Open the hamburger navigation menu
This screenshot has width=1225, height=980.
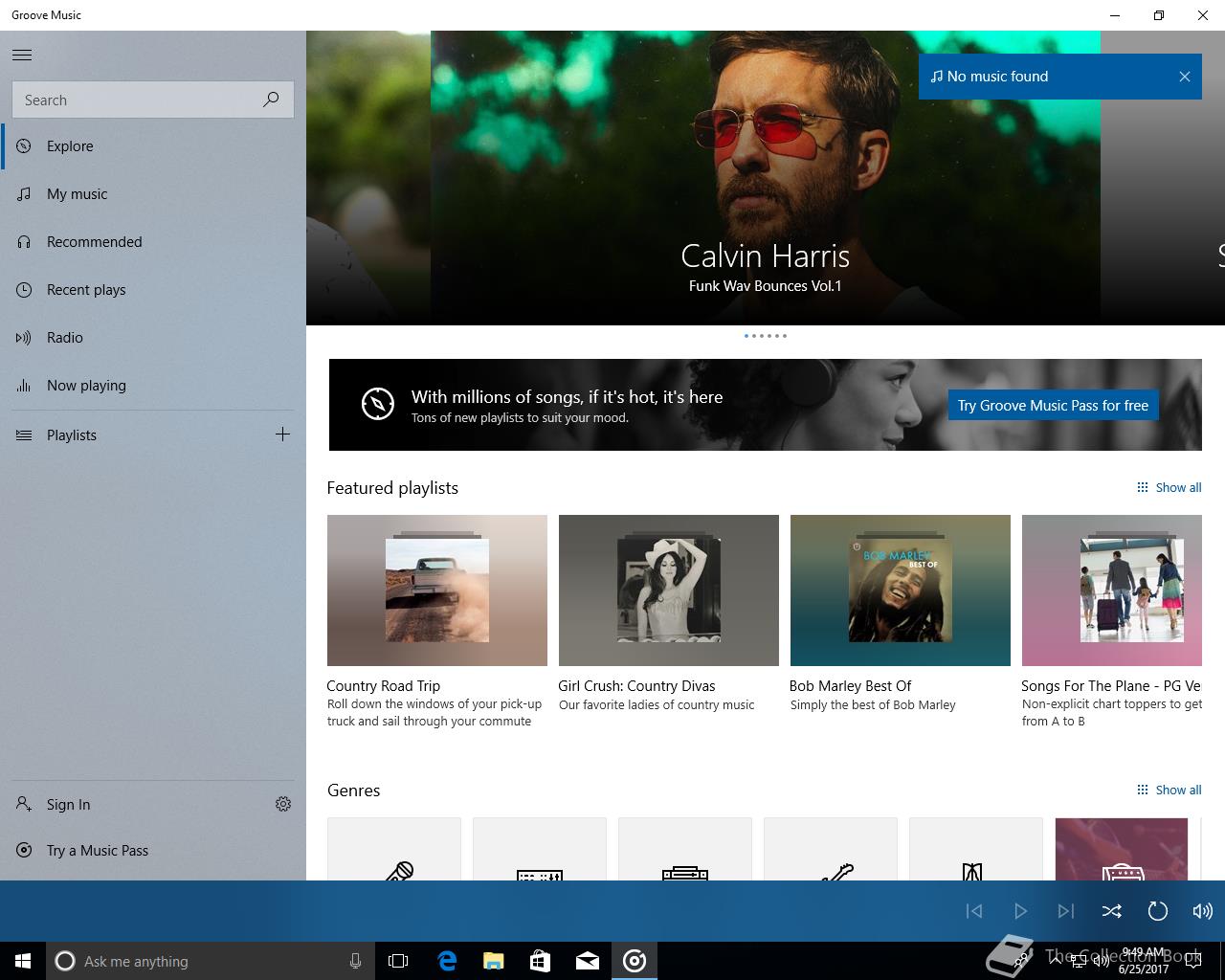click(x=22, y=56)
